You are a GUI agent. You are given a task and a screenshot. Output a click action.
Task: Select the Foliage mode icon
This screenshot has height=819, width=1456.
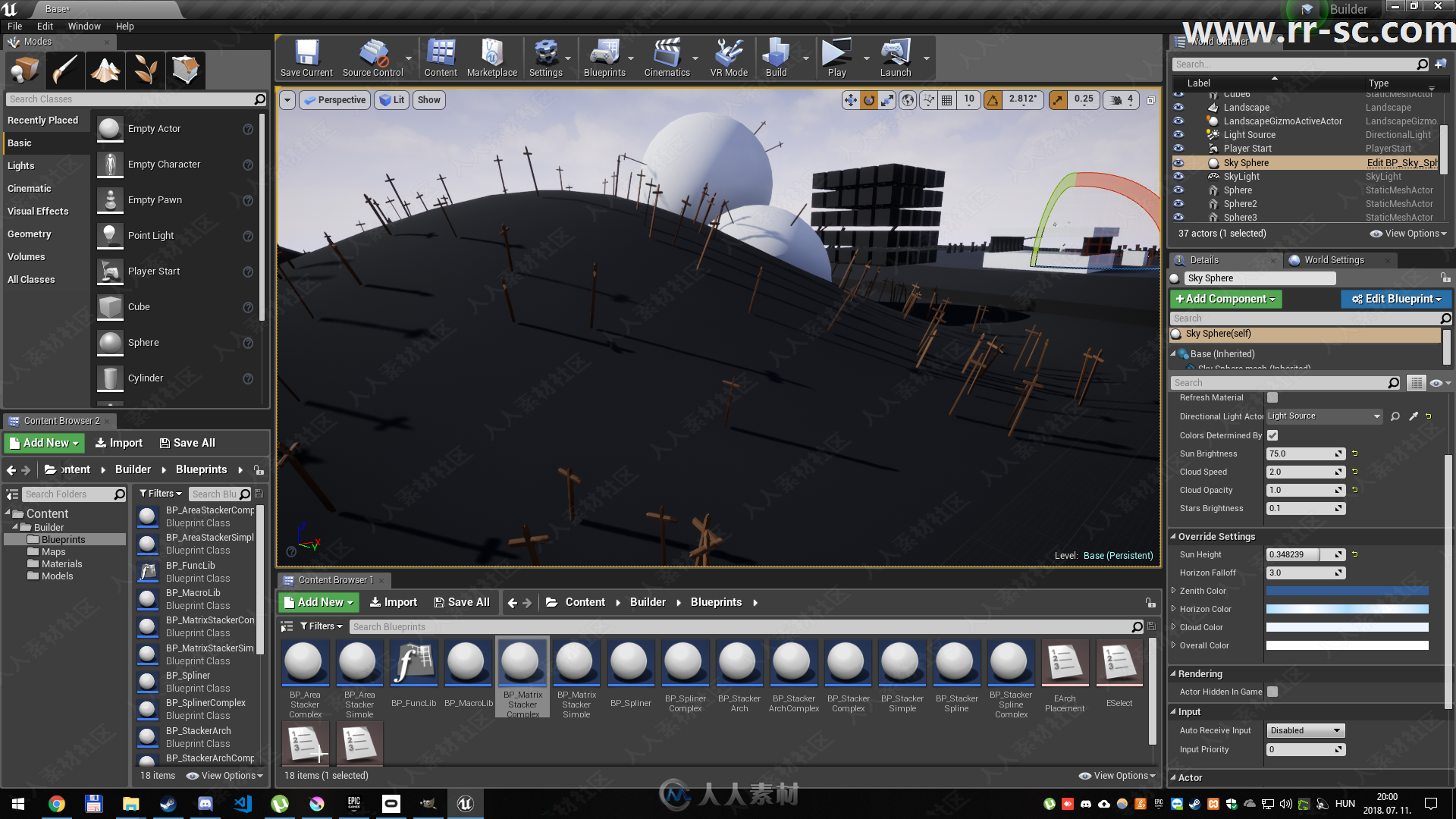point(145,70)
